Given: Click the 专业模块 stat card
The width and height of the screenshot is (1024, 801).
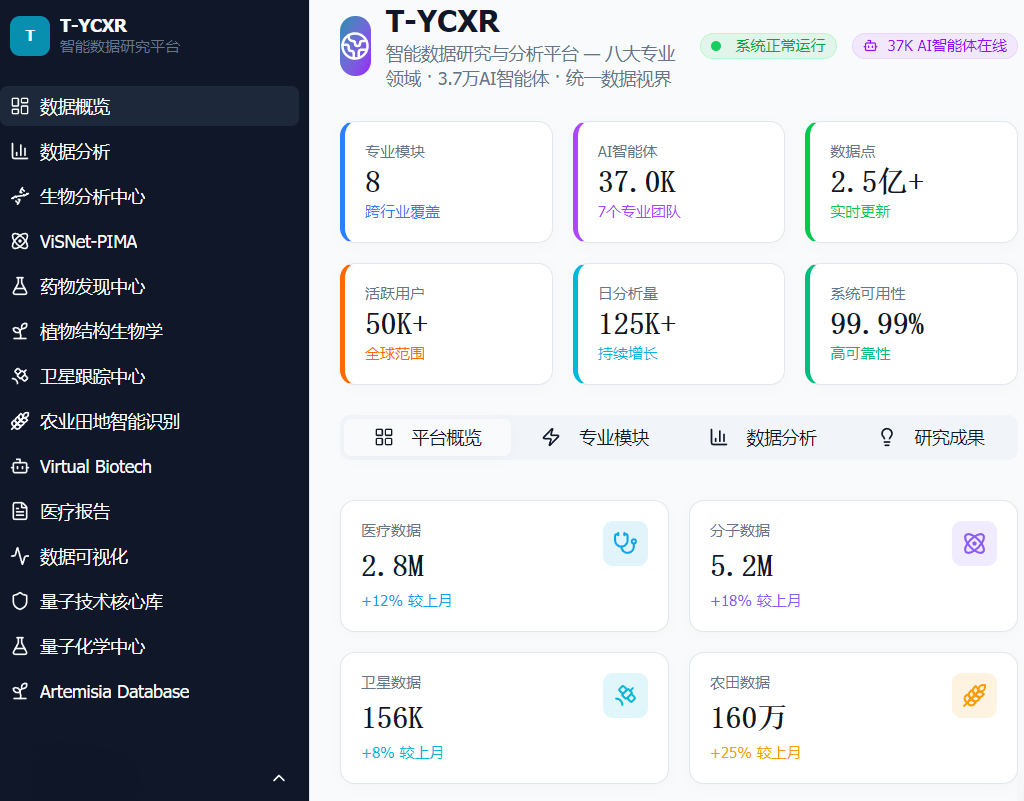Looking at the screenshot, I should pos(446,181).
